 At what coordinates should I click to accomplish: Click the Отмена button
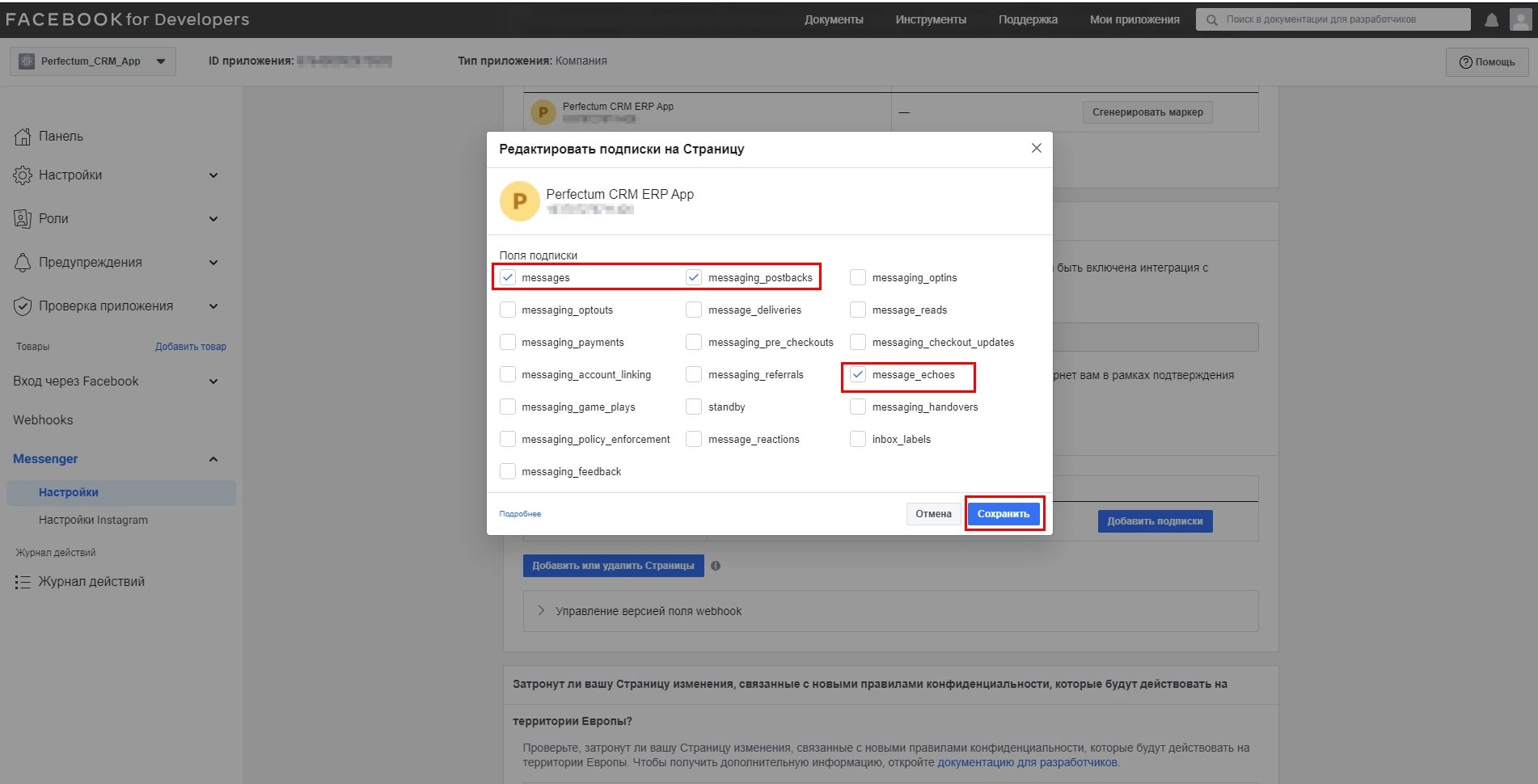click(x=933, y=514)
